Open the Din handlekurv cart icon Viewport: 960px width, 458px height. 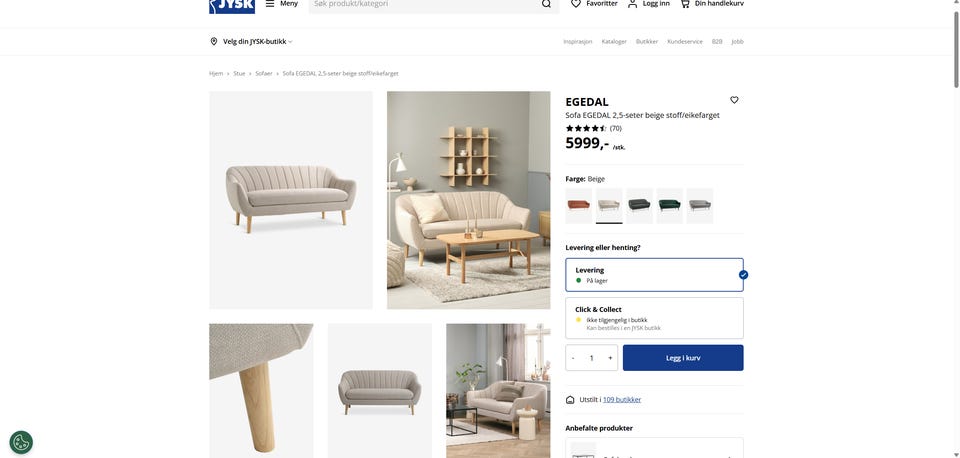tap(684, 4)
